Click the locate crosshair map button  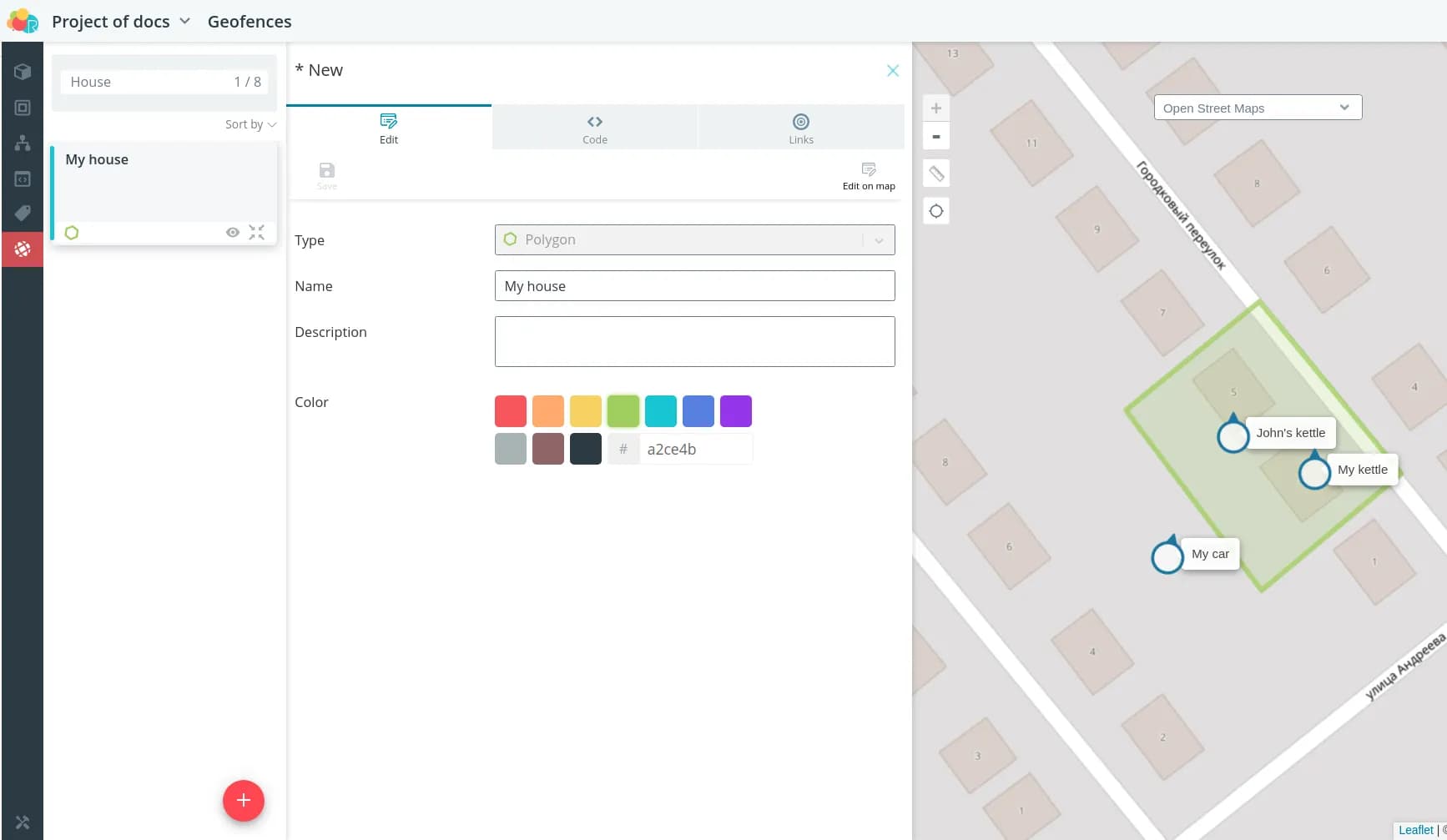point(936,211)
